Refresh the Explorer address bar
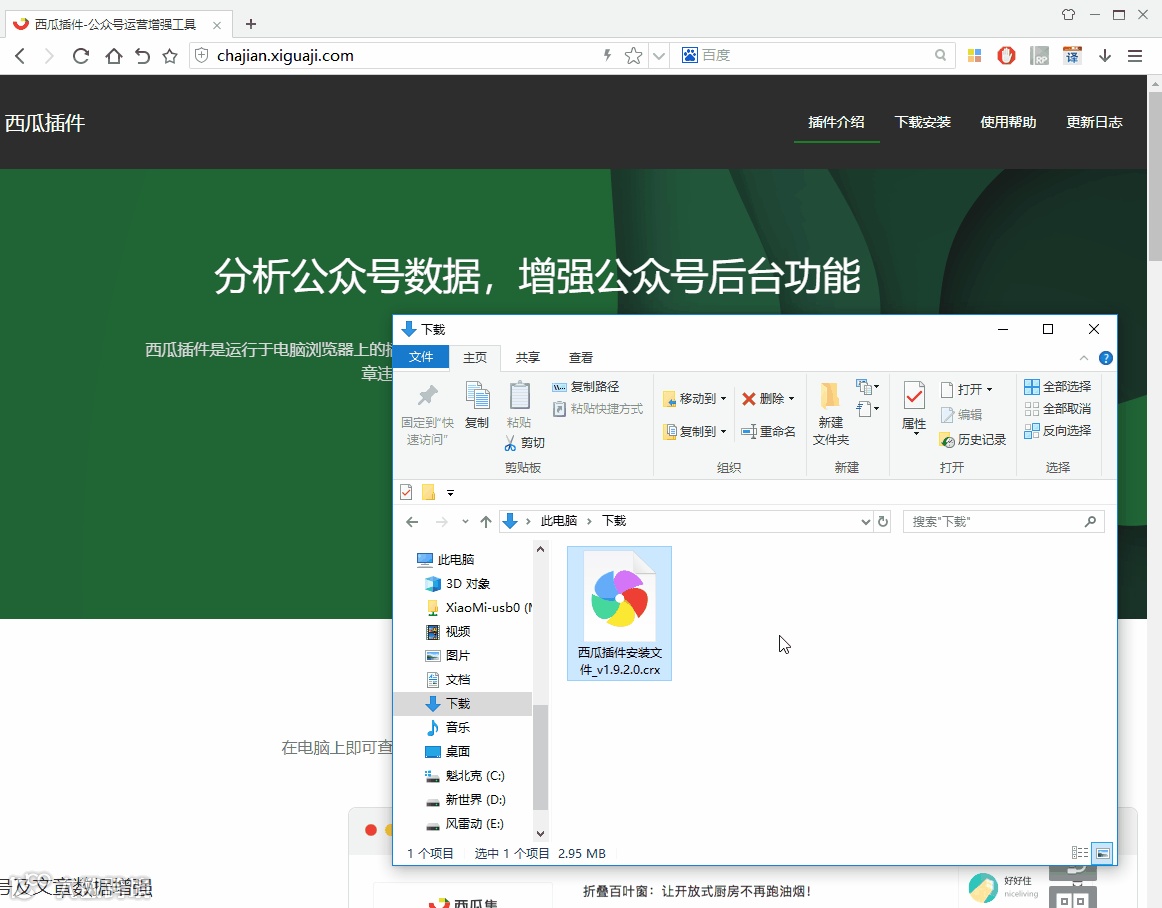The height and width of the screenshot is (908, 1162). (883, 522)
